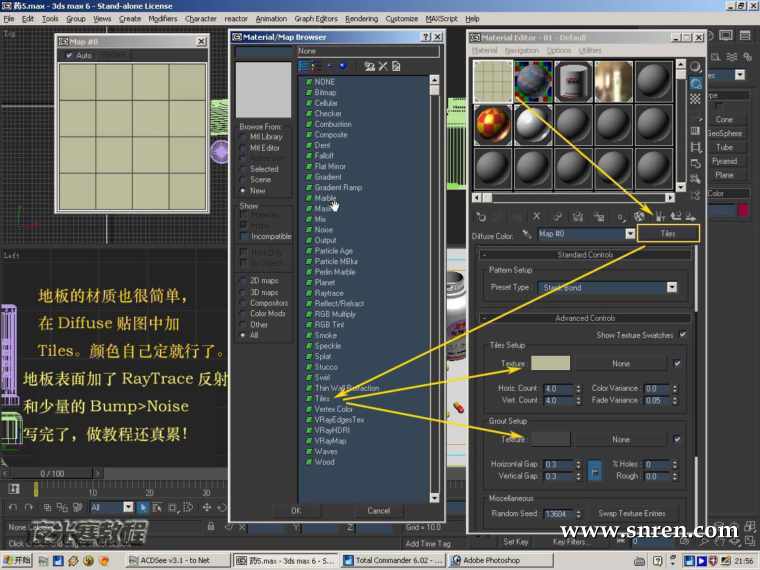Select the Mtl Library radio button
The width and height of the screenshot is (760, 570).
243,137
